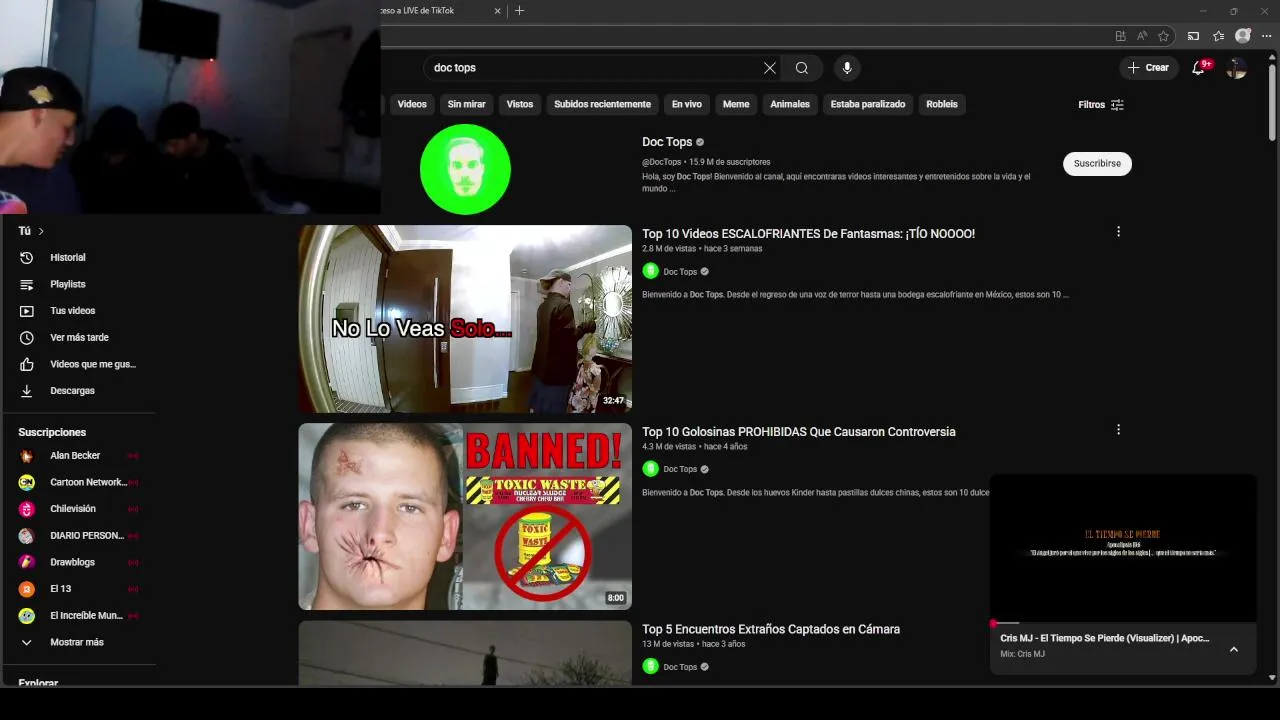Open browser favorites list icon
This screenshot has height=720, width=1280.
coord(1218,36)
